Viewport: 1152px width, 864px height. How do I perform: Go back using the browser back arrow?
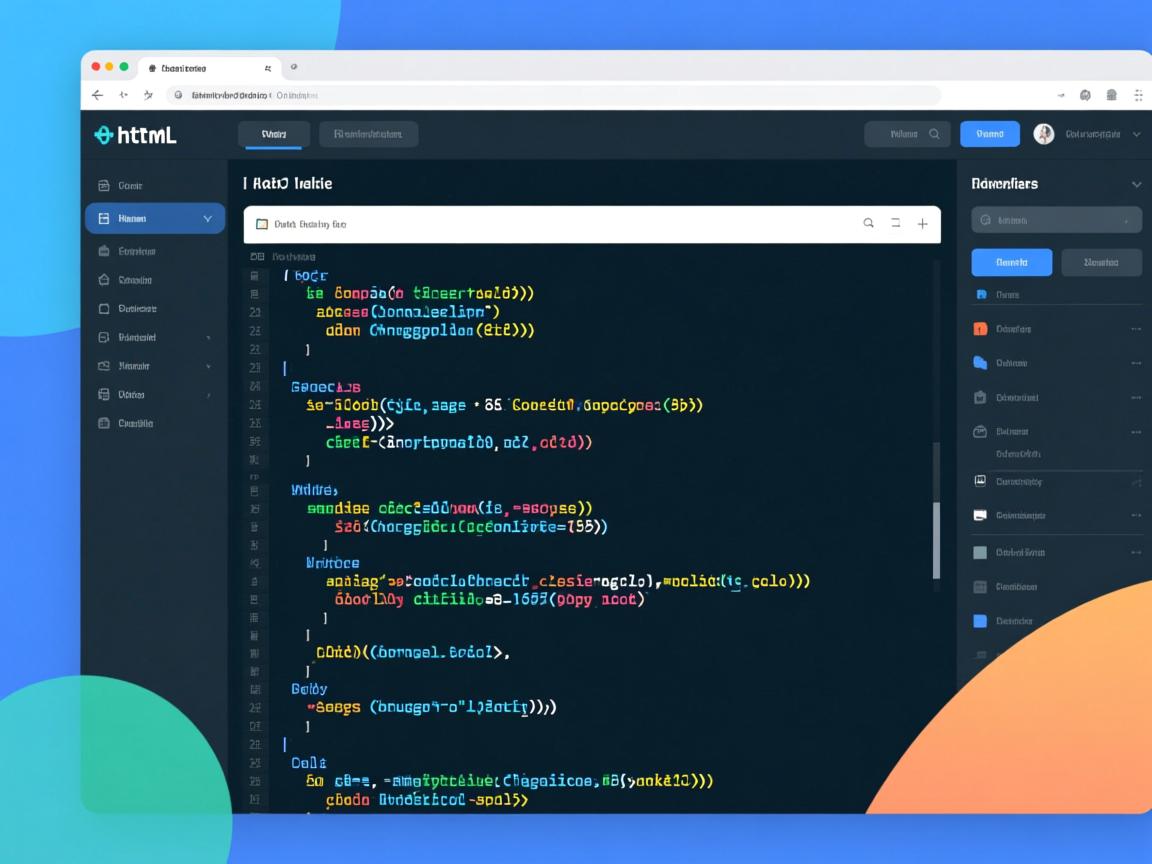pyautogui.click(x=97, y=95)
